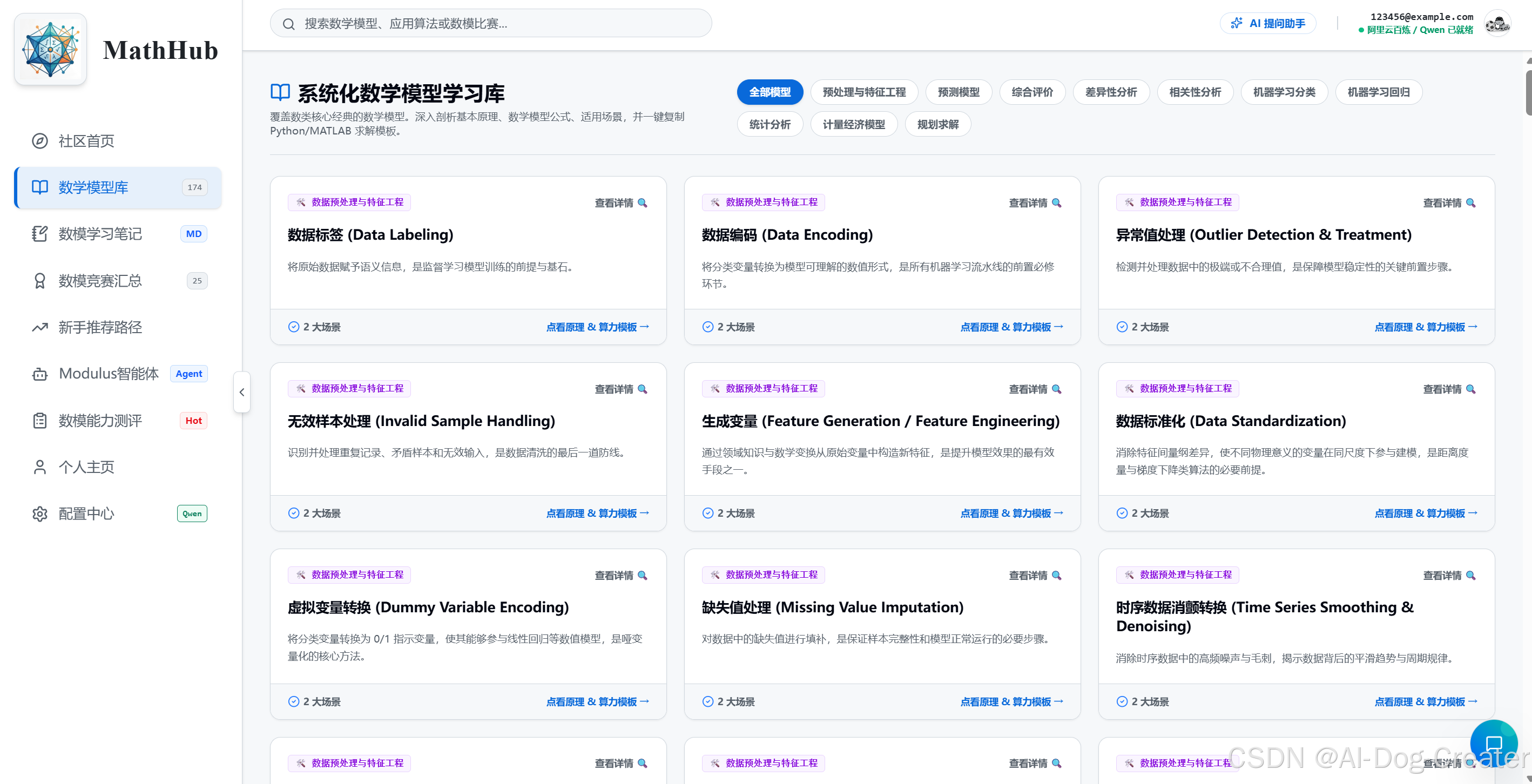This screenshot has height=784, width=1532.
Task: Click magnifier icon on 数据编码 card
Action: coord(1056,203)
